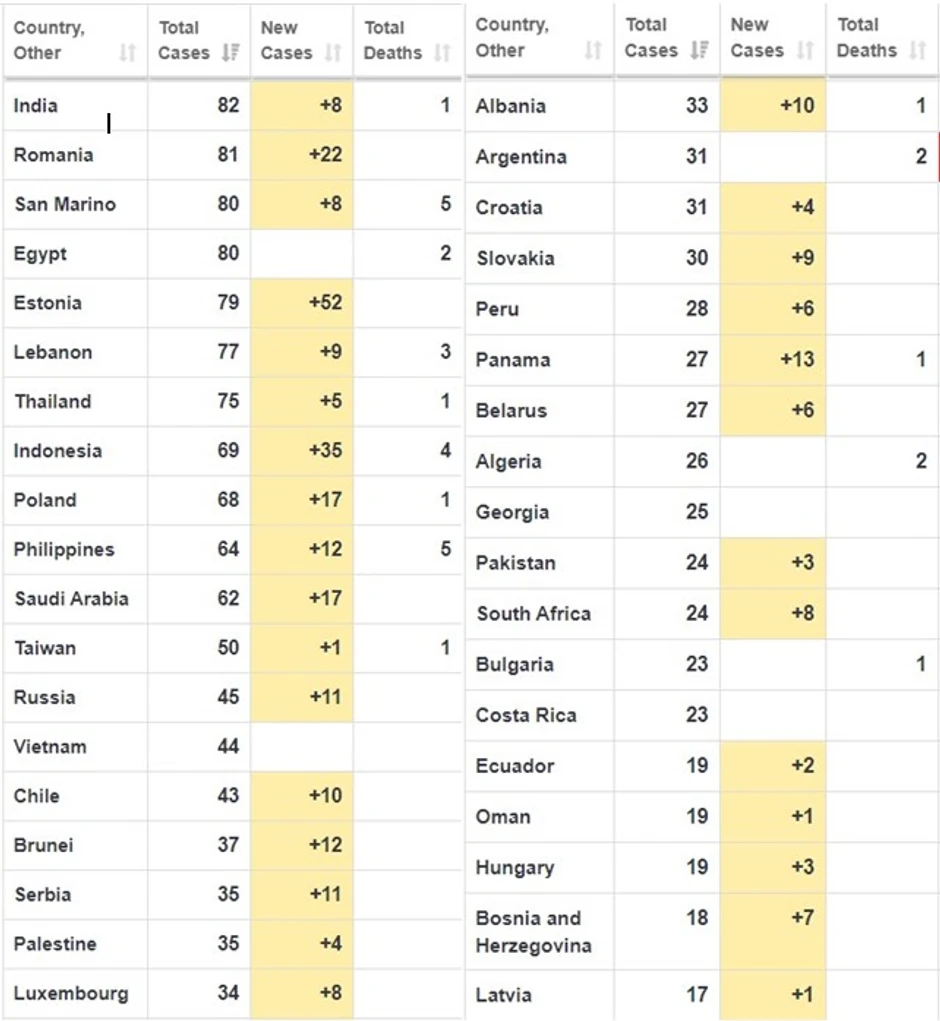
Task: Click the New Cases sort icon in the Albania table
Action: point(805,50)
